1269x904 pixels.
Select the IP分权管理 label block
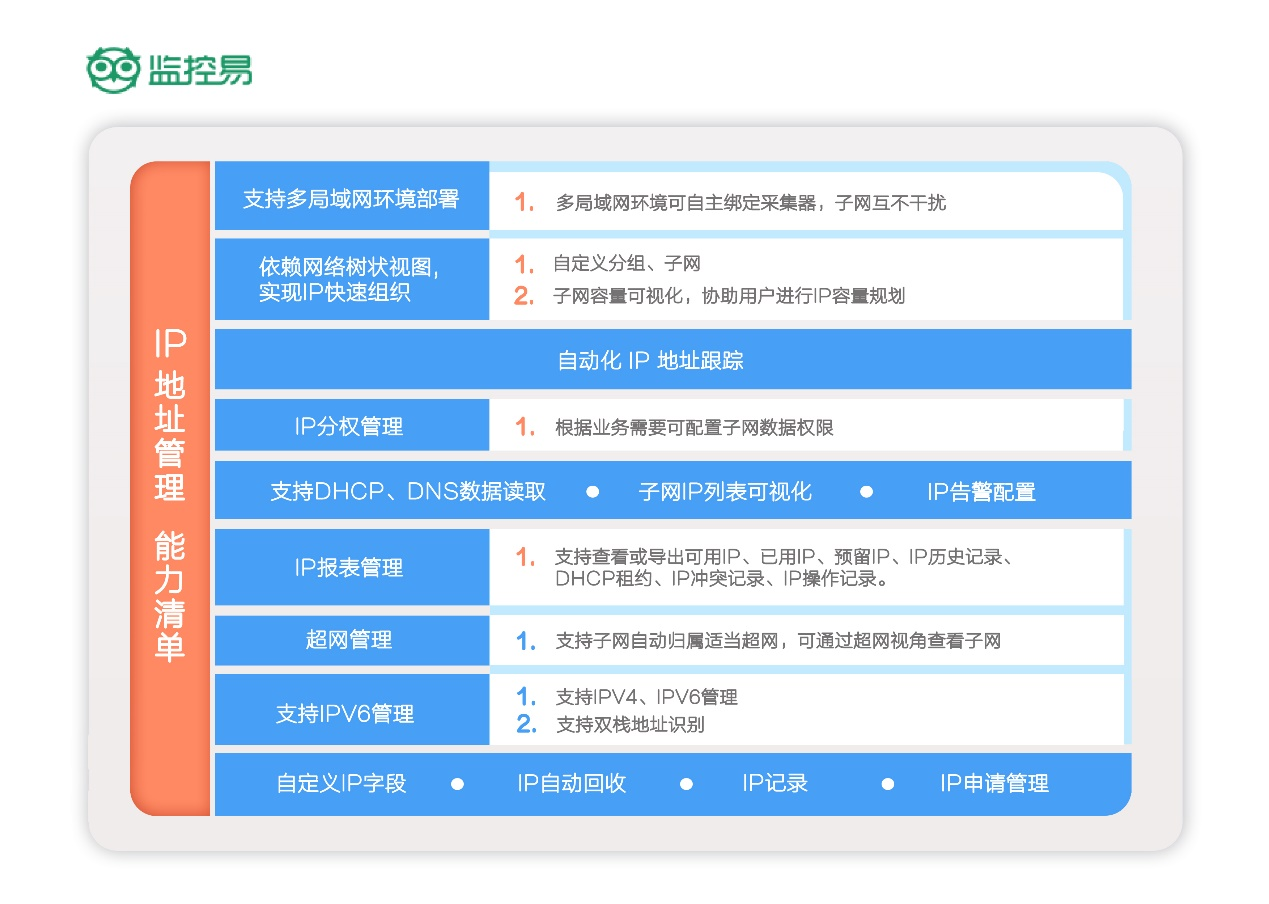(352, 424)
